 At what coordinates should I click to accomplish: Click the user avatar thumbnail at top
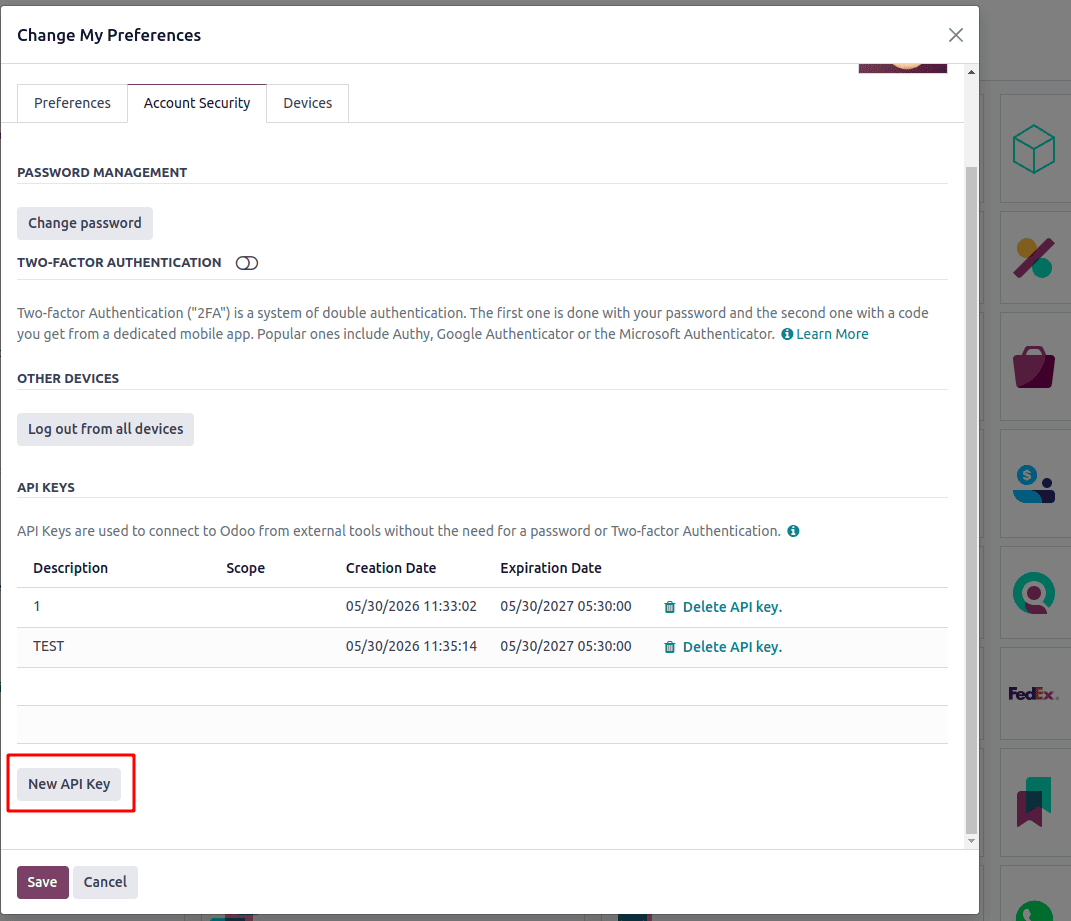(x=903, y=68)
